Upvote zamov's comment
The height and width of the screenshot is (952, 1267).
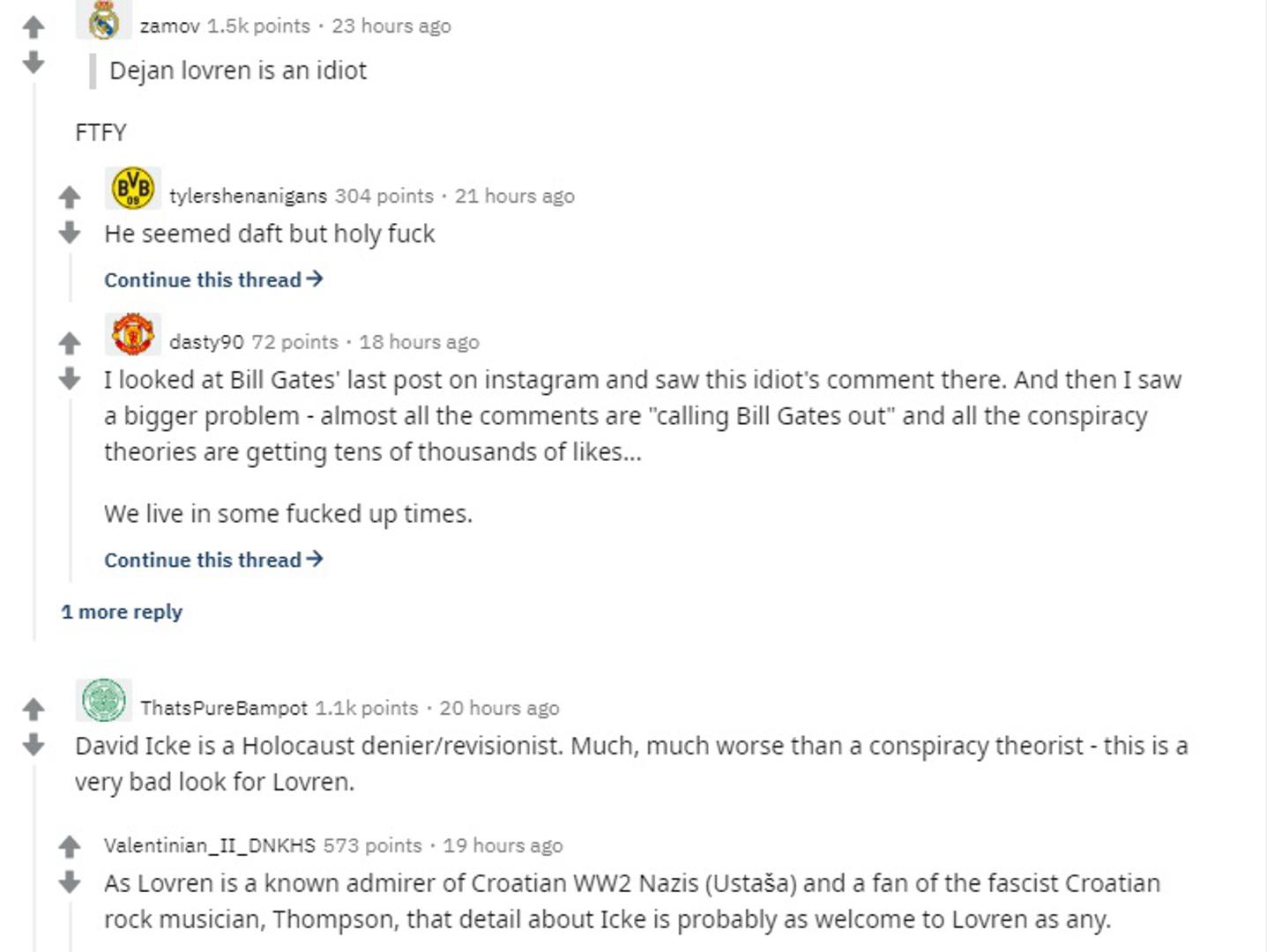click(x=34, y=27)
